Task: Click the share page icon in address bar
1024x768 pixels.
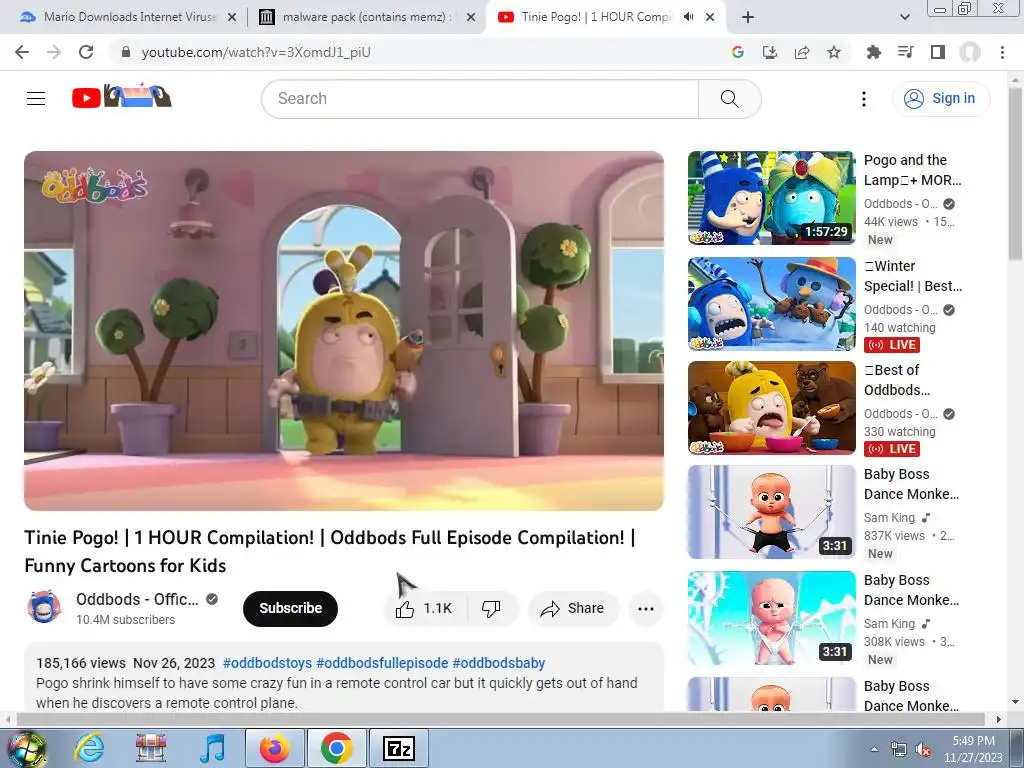Action: (x=802, y=52)
